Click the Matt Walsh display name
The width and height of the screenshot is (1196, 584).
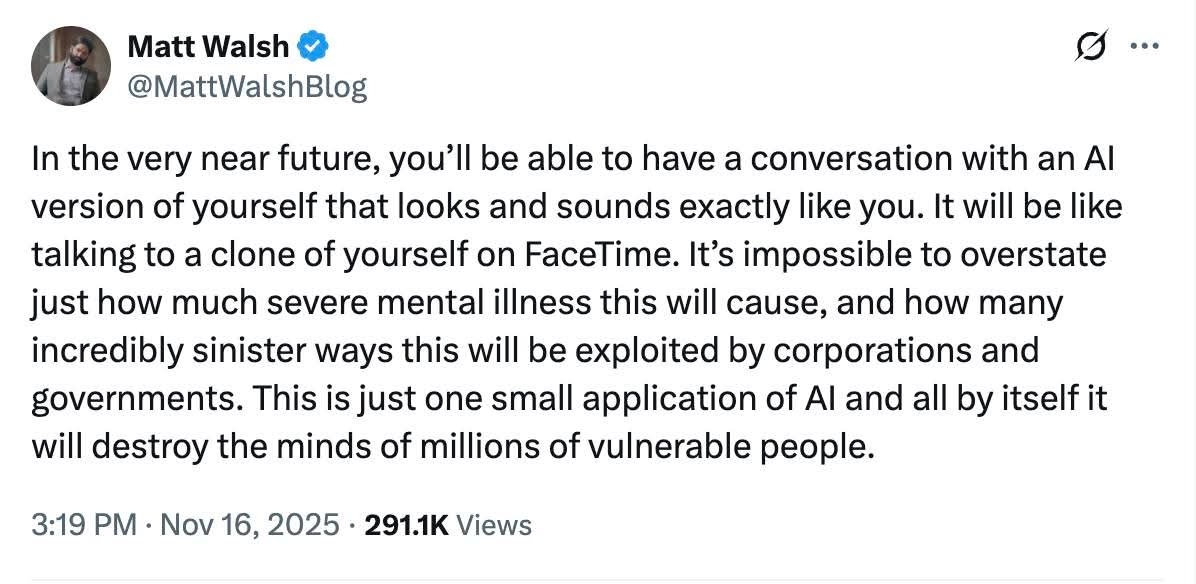point(208,47)
